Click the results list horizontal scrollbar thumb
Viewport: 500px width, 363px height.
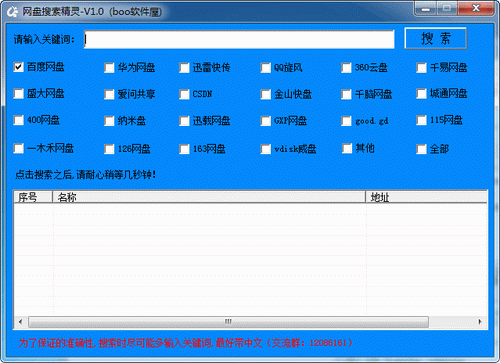228,322
